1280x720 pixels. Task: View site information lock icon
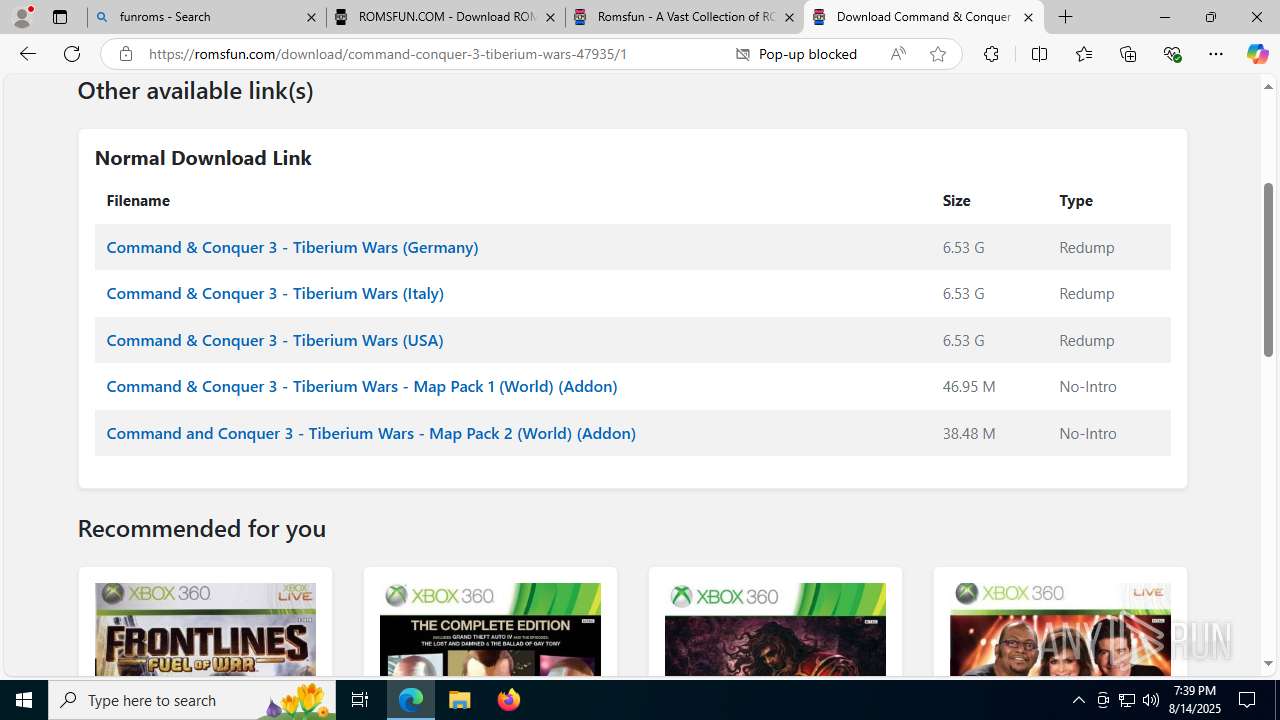click(125, 54)
